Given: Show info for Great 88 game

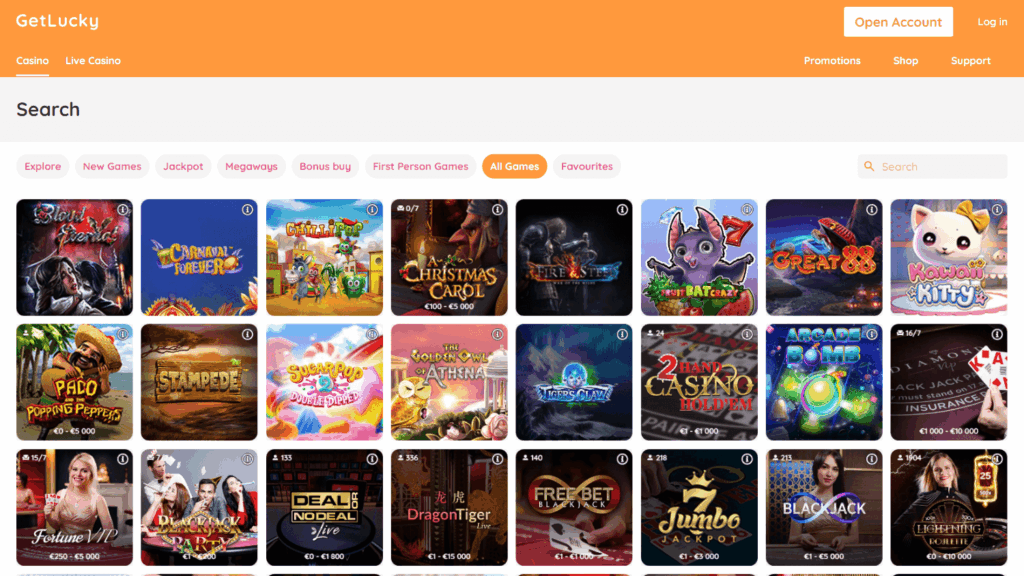Looking at the screenshot, I should pos(872,210).
